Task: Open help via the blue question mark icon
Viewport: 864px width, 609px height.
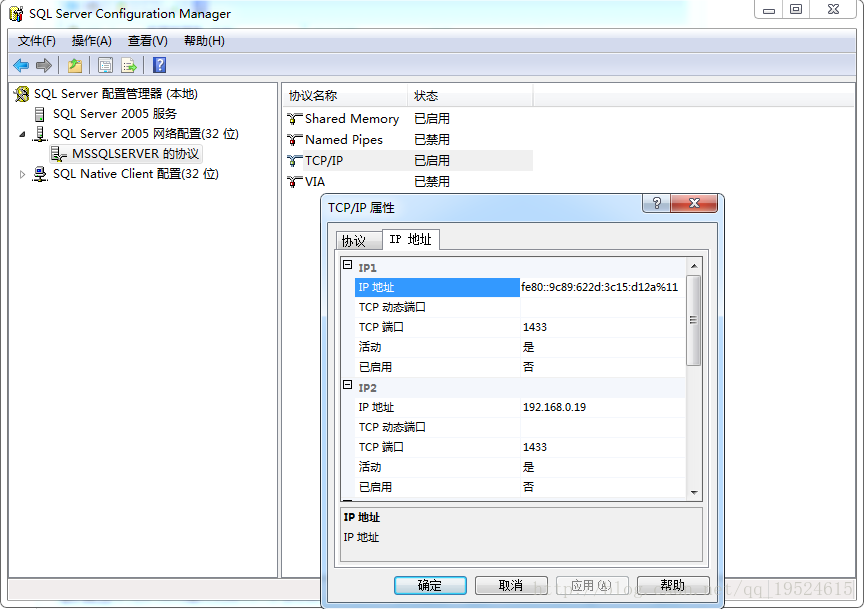Action: [x=159, y=66]
